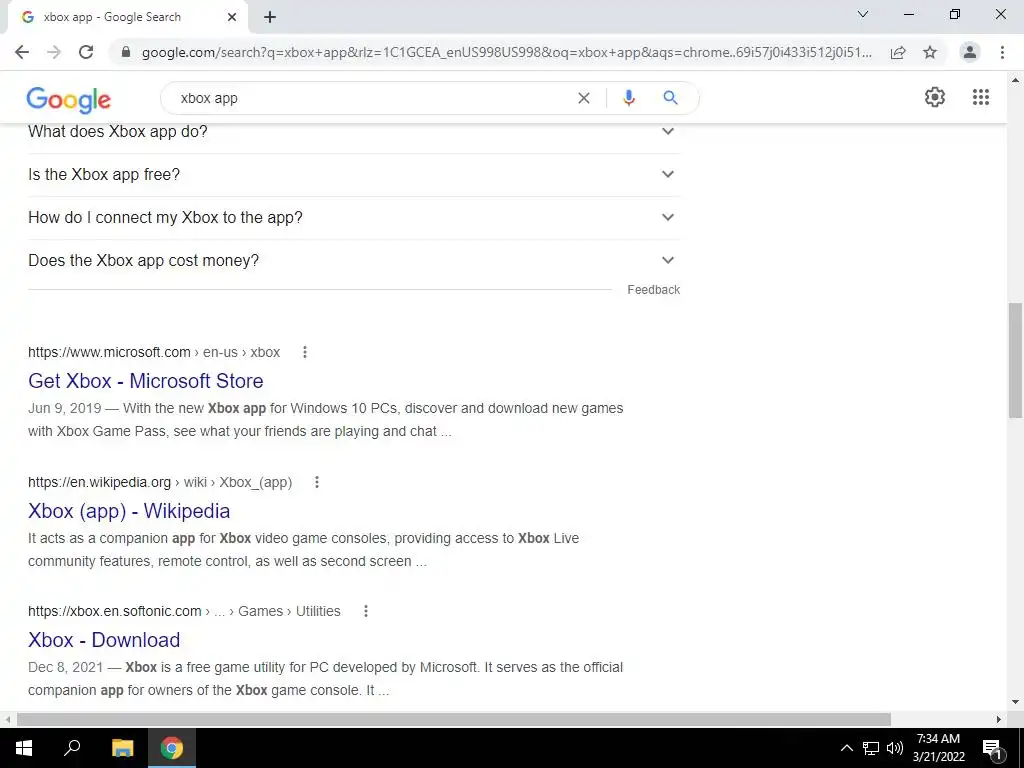This screenshot has width=1024, height=768.
Task: Open Google apps grid
Action: pos(981,97)
